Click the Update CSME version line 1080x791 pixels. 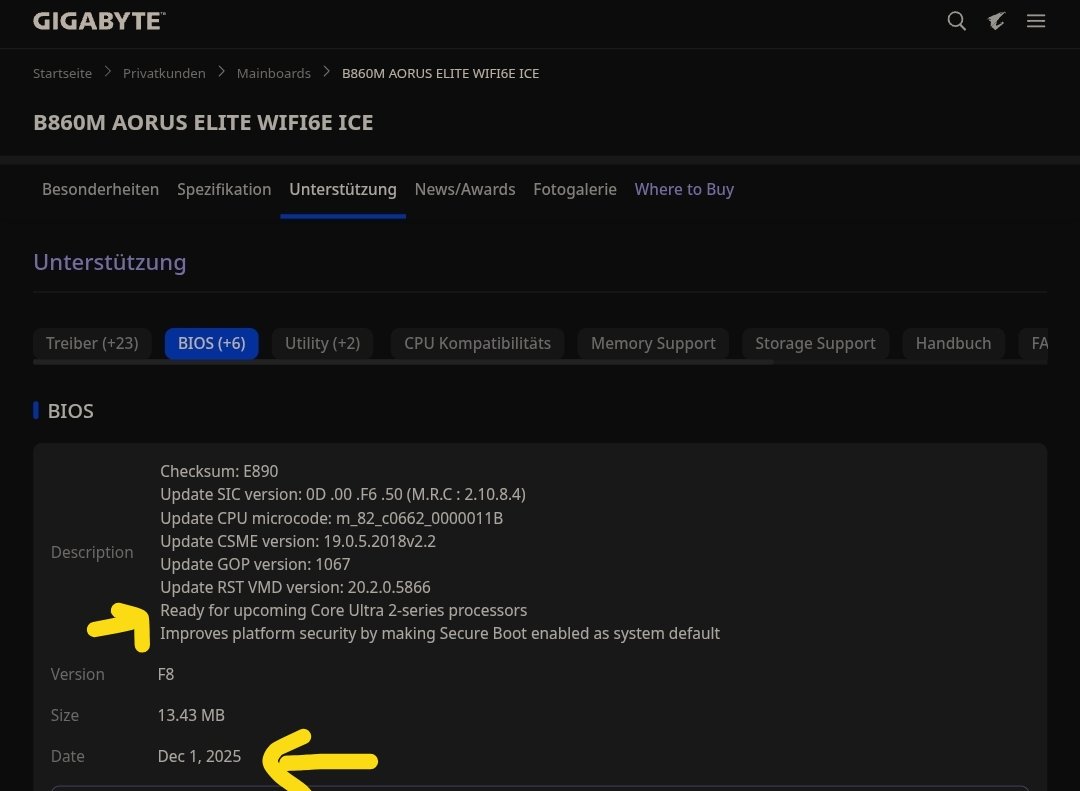298,541
